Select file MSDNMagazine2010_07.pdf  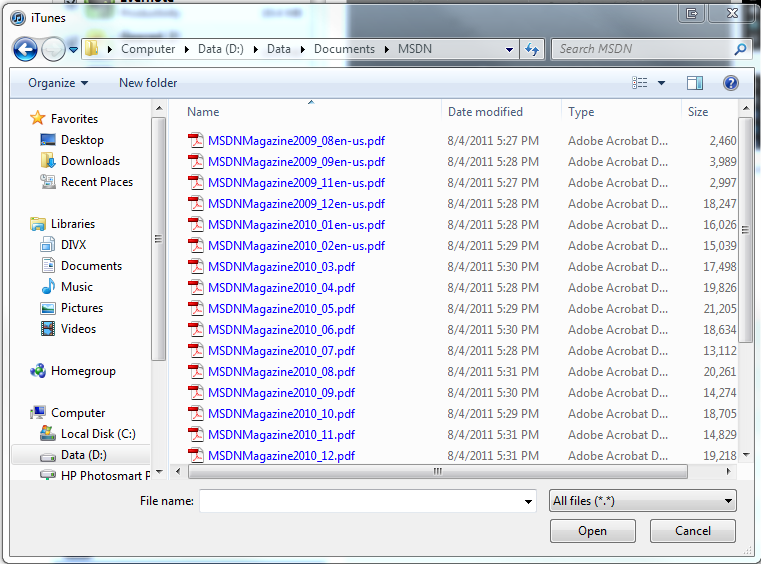click(x=281, y=350)
